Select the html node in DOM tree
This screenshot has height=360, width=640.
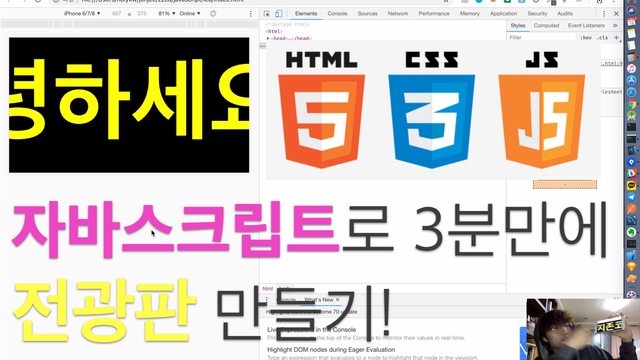(274, 31)
